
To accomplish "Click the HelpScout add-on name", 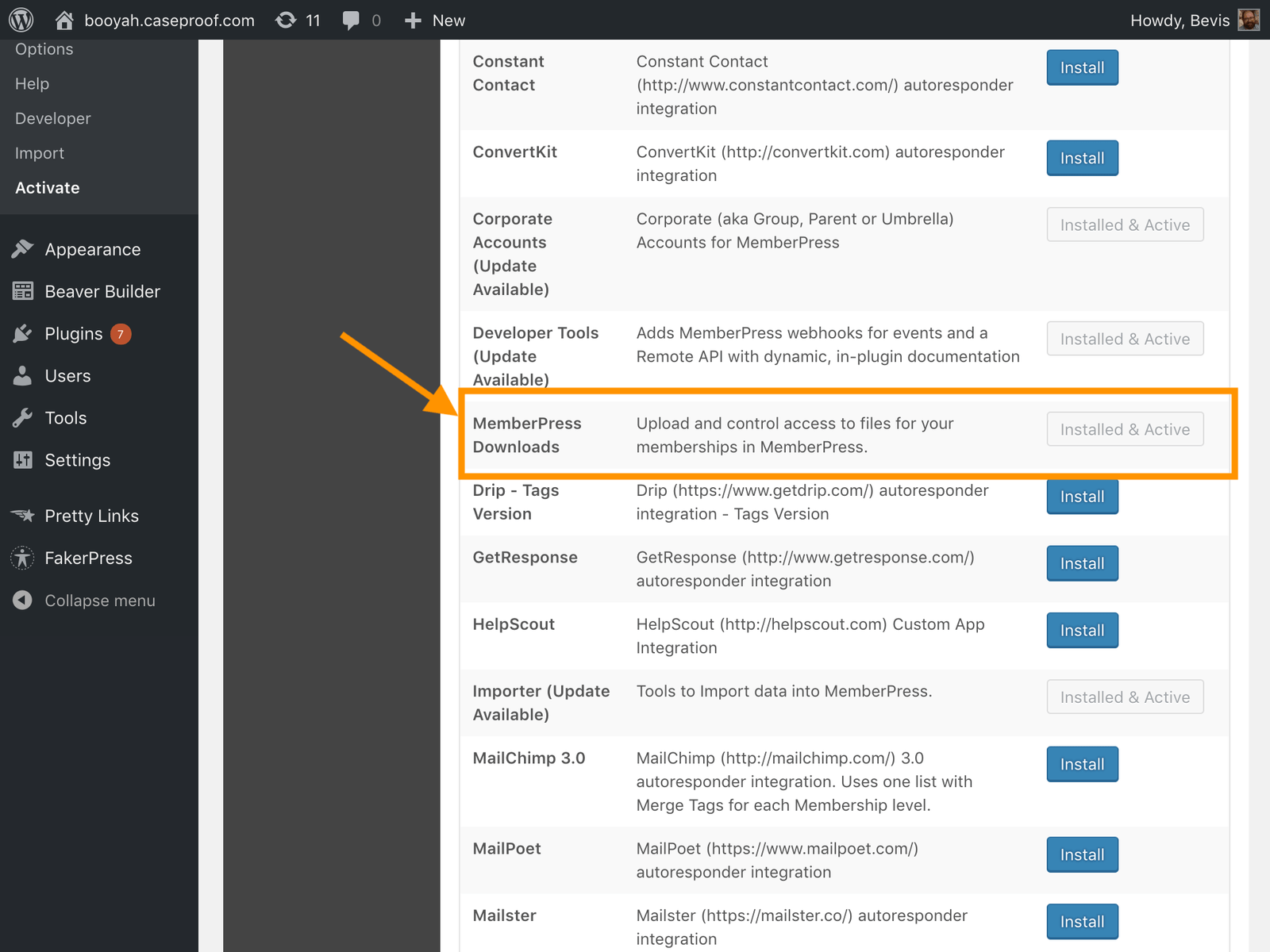I will (514, 624).
